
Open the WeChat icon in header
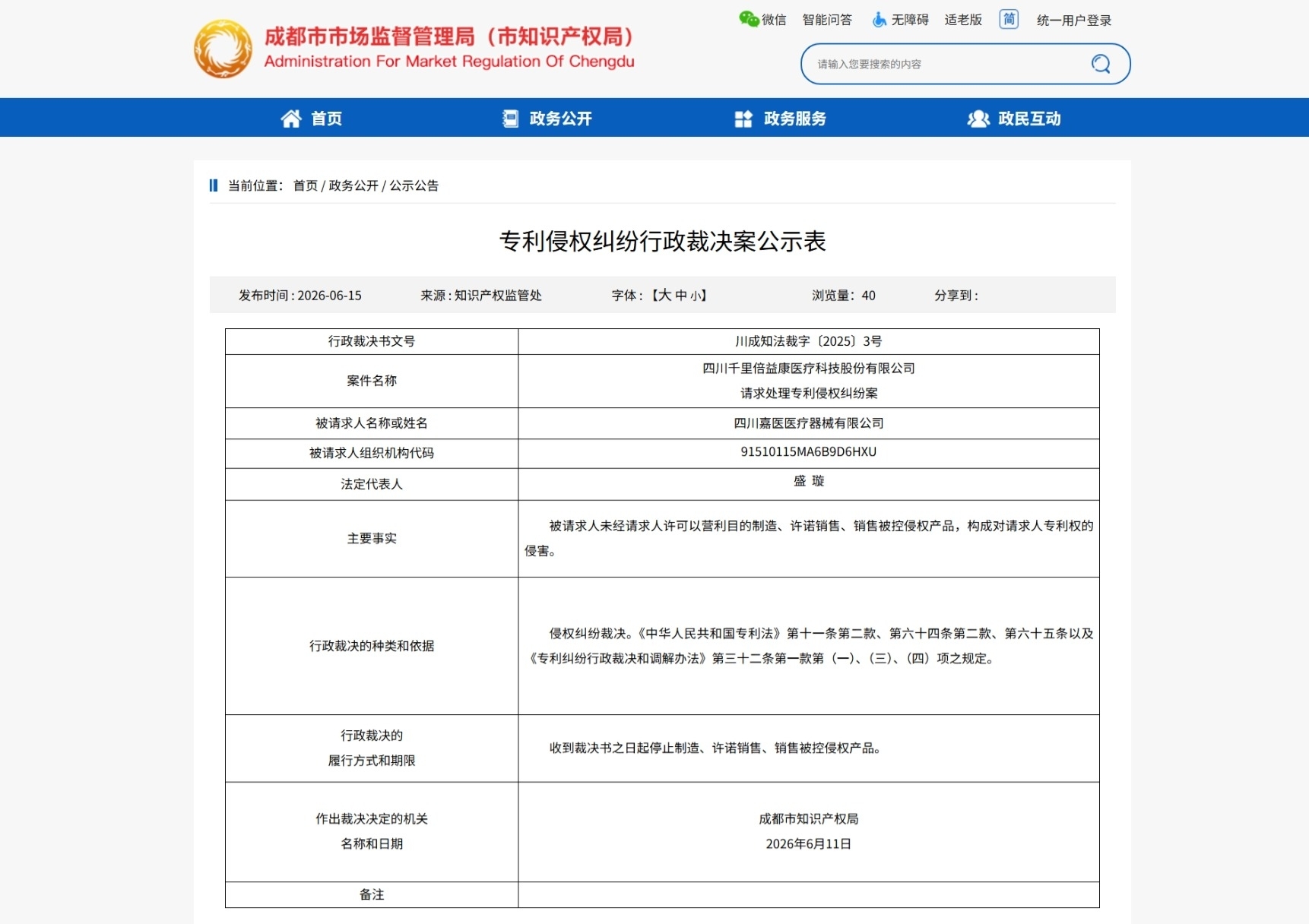(x=749, y=19)
